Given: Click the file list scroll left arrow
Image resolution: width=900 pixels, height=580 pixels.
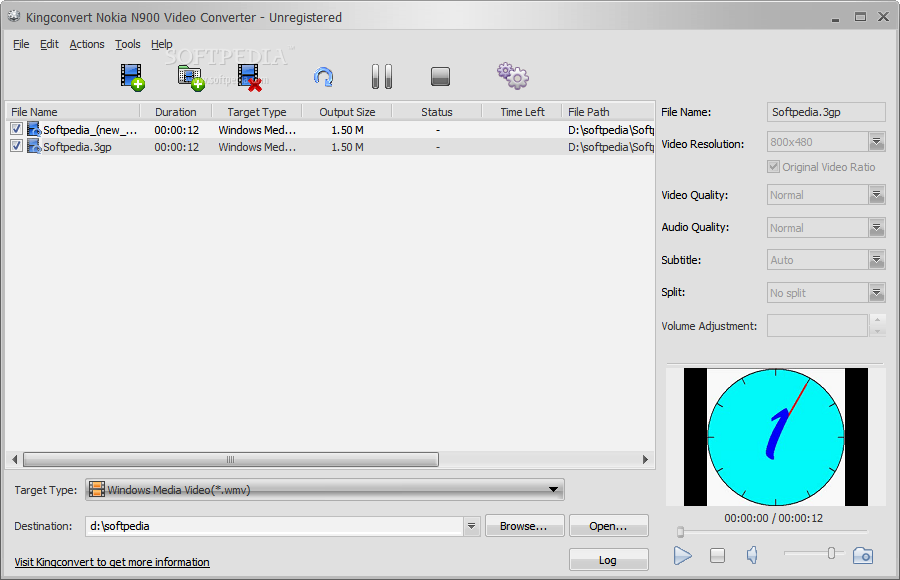Looking at the screenshot, I should click(15, 459).
